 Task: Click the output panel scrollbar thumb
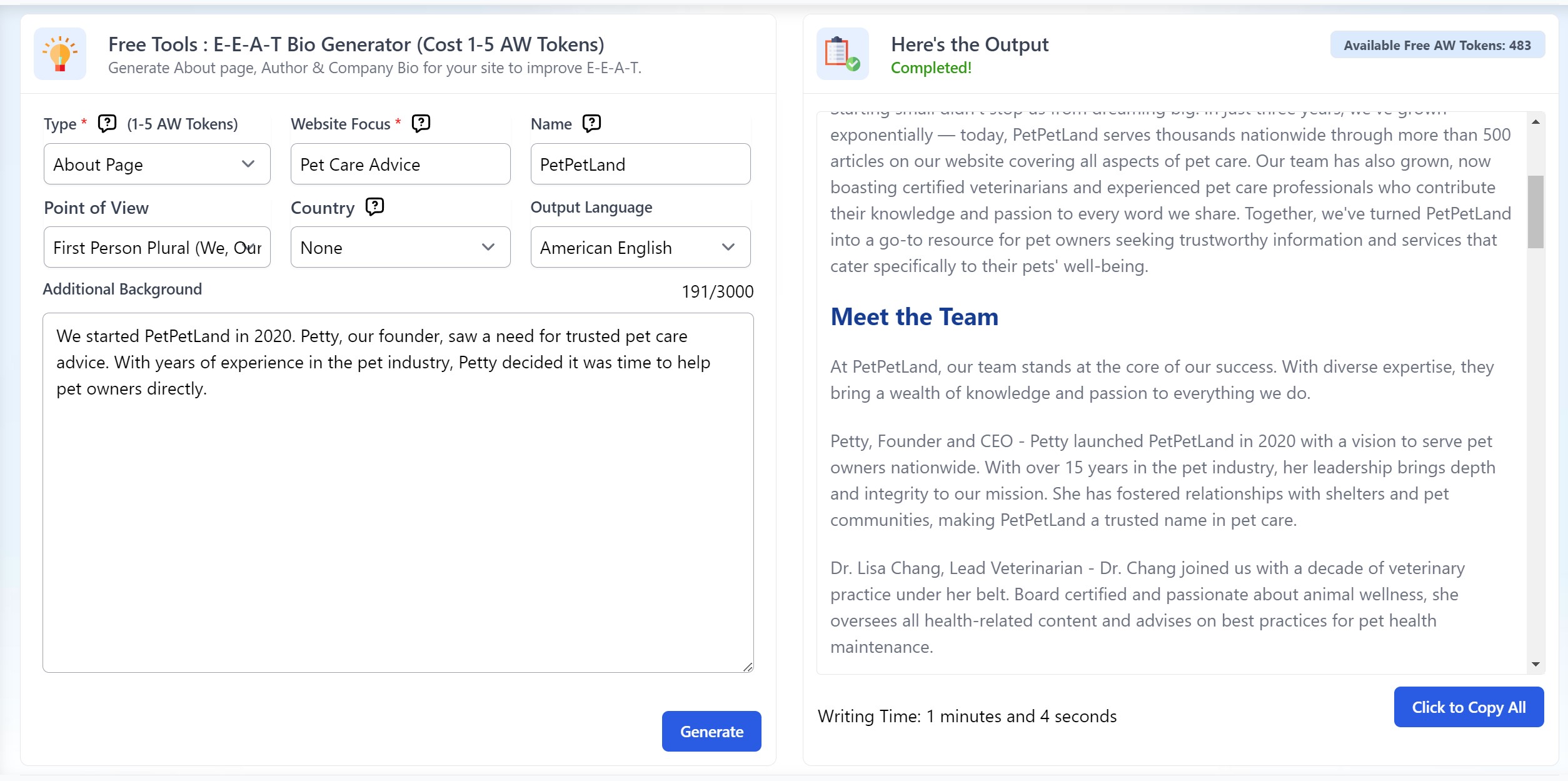(1535, 212)
